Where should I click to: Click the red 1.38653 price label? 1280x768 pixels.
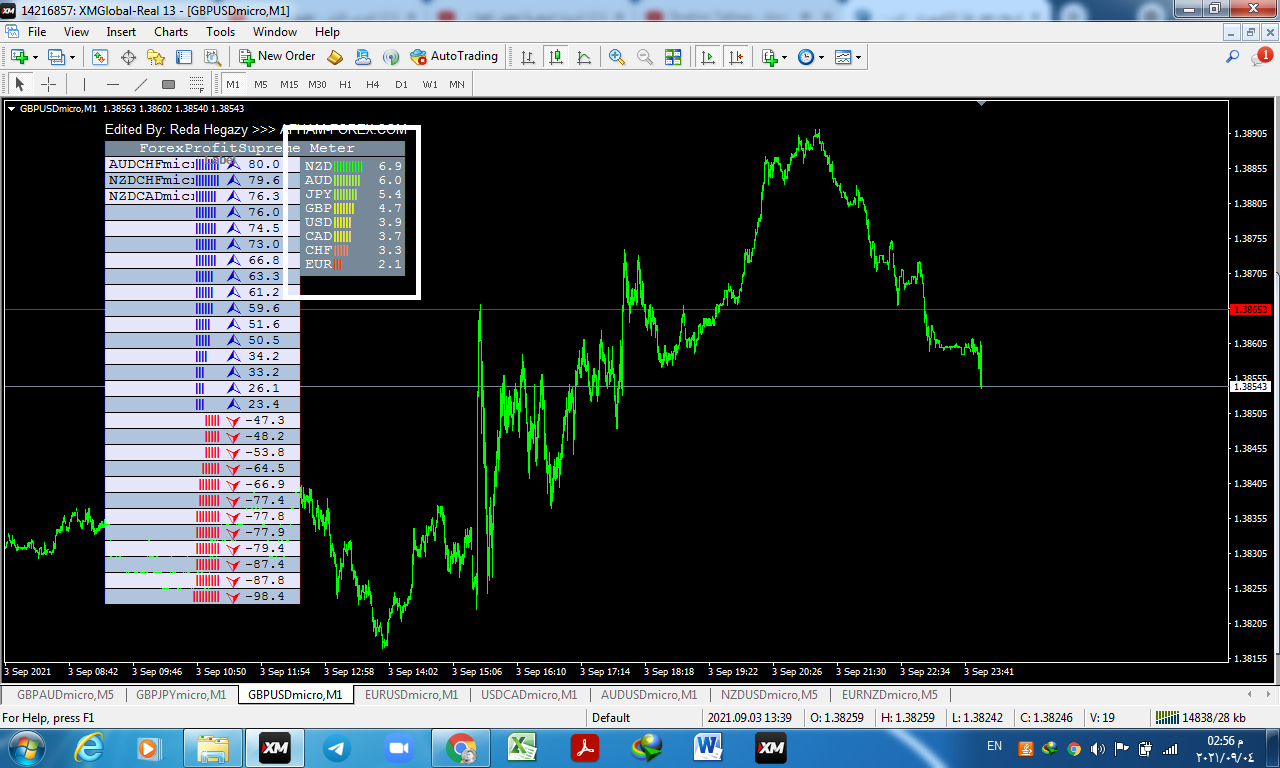1251,310
